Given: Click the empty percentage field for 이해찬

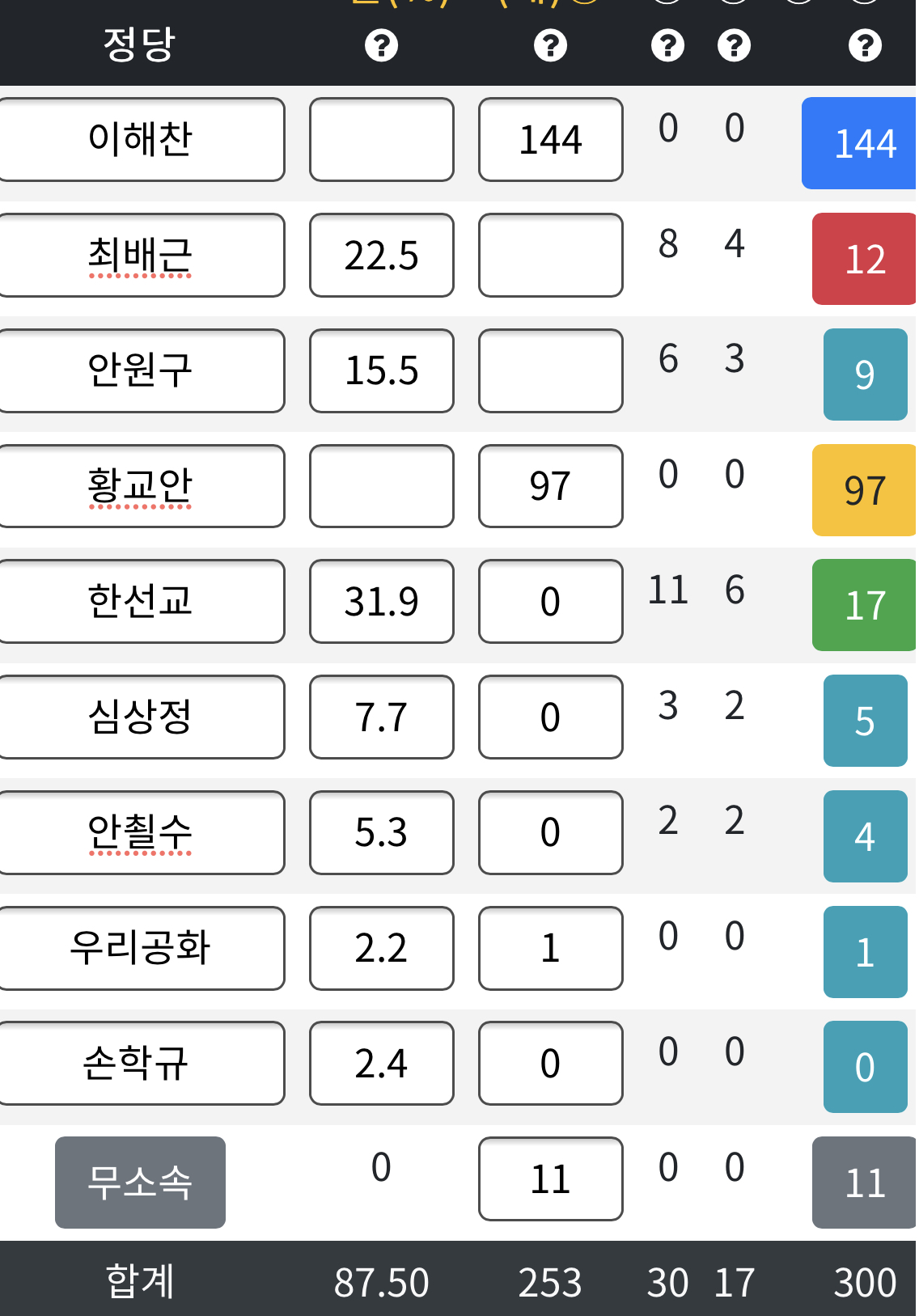Looking at the screenshot, I should [x=381, y=140].
